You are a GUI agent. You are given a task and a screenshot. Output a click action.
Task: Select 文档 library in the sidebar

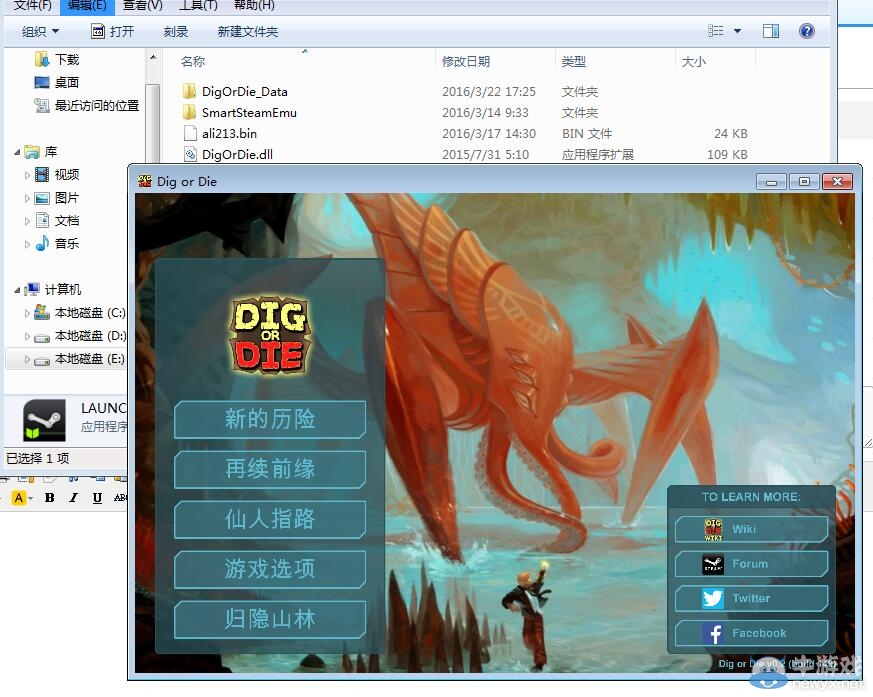click(67, 221)
